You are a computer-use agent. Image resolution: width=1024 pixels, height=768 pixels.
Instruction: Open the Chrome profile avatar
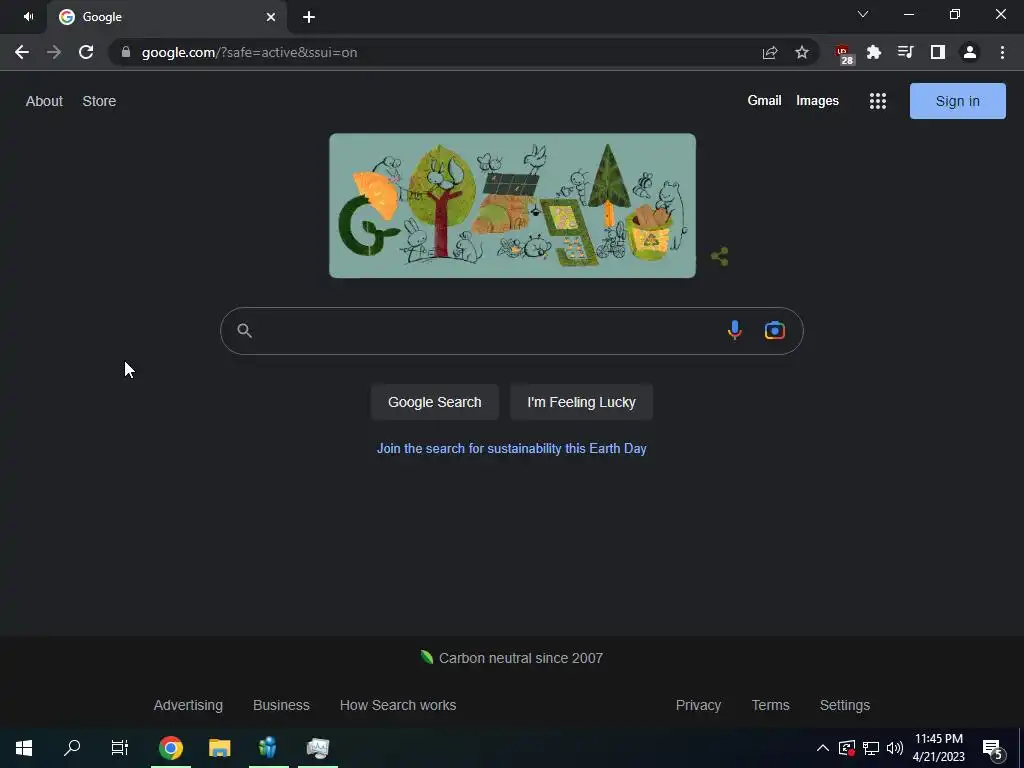[970, 52]
